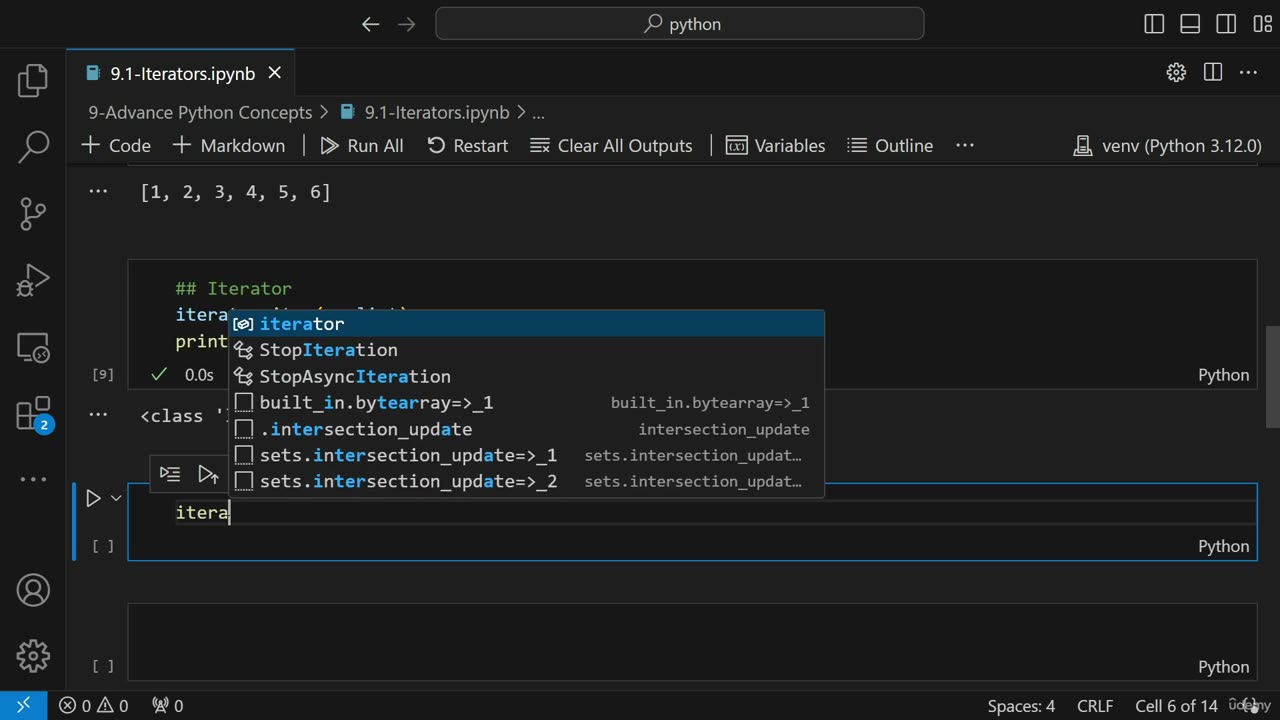Open the Customize Layout control
This screenshot has height=720, width=1280.
point(1261,24)
